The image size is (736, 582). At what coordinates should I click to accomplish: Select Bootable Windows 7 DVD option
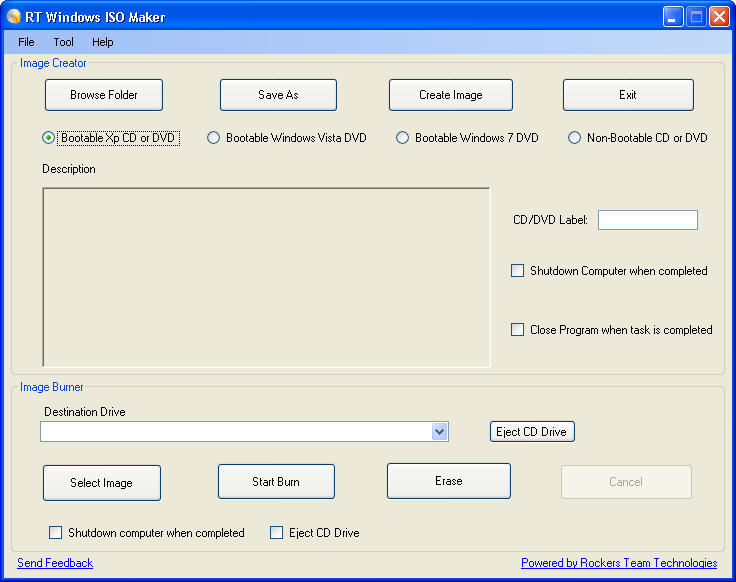[x=403, y=138]
